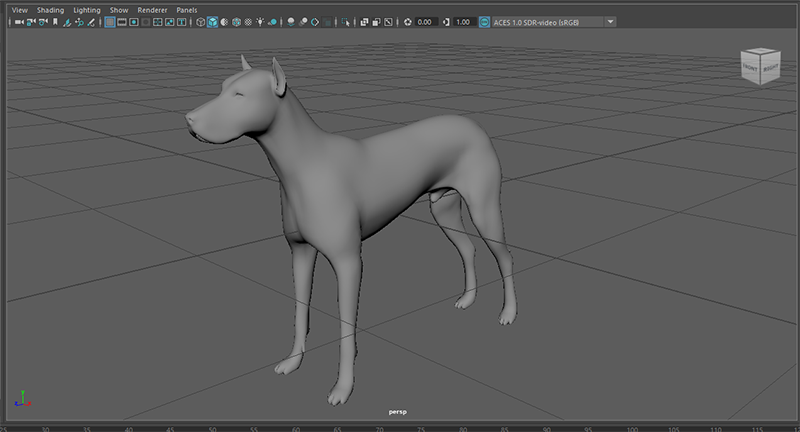Click the Exposure value field showing 0.00
Screen dimensions: 800x432
tap(424, 21)
